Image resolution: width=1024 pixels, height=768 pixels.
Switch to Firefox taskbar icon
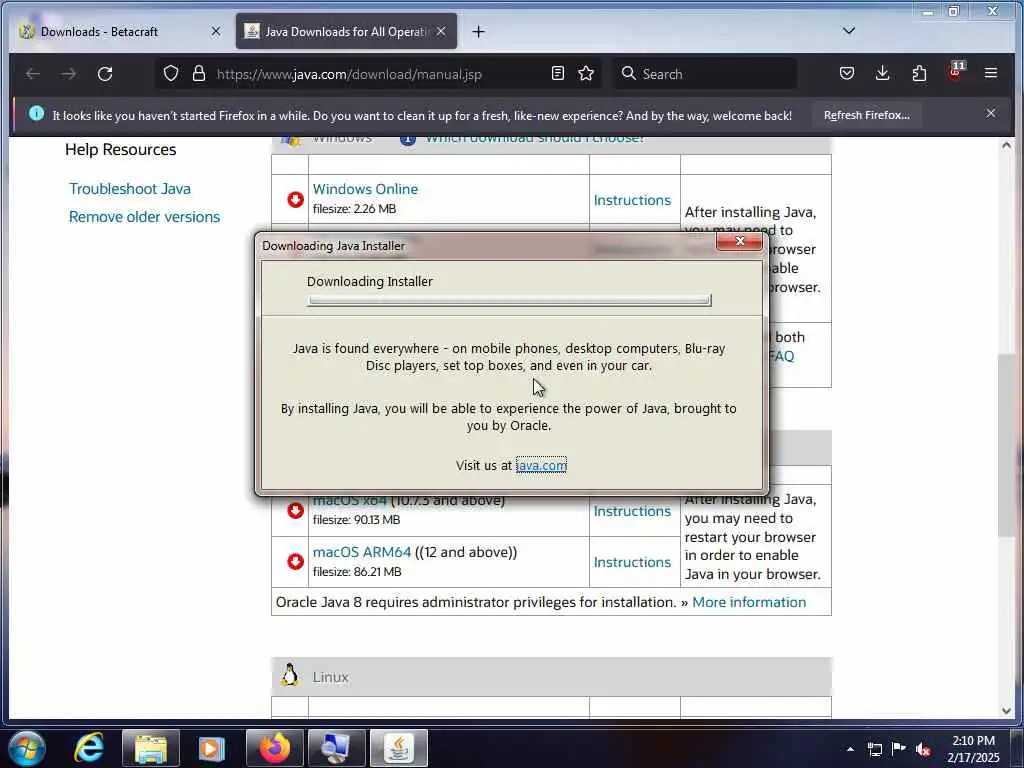click(274, 748)
